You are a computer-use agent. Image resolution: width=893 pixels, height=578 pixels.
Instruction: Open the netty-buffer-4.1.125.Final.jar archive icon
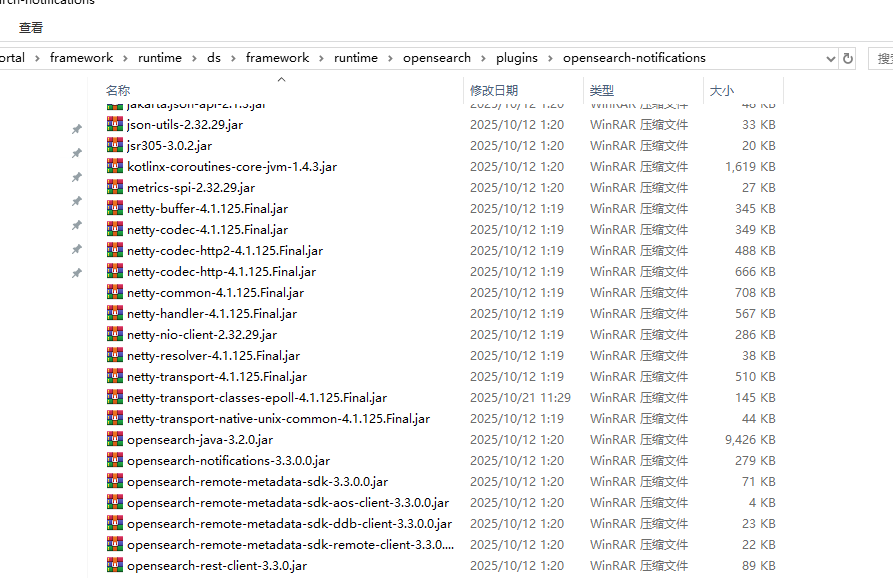(x=114, y=208)
